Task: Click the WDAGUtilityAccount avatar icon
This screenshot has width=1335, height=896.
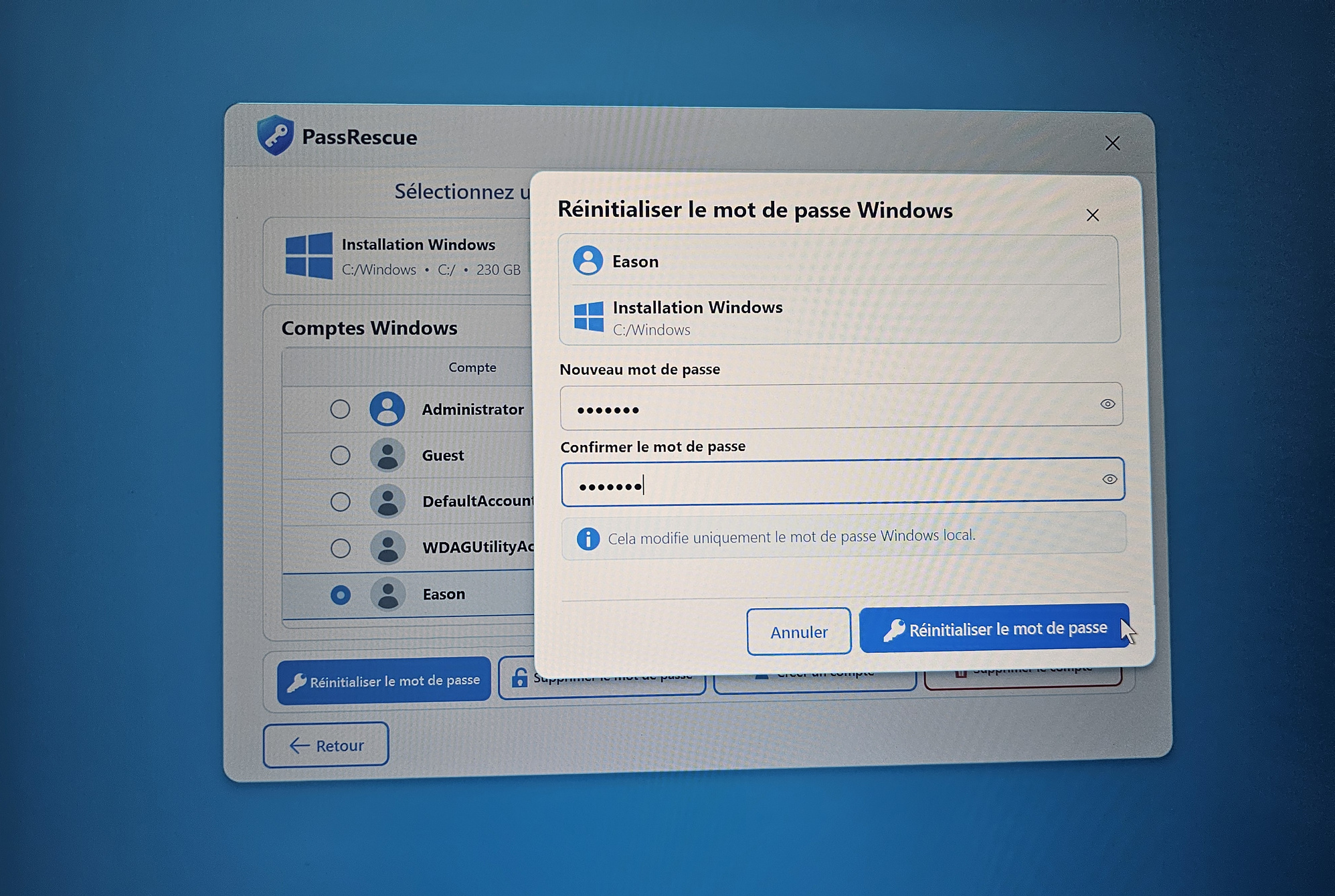Action: 387,547
